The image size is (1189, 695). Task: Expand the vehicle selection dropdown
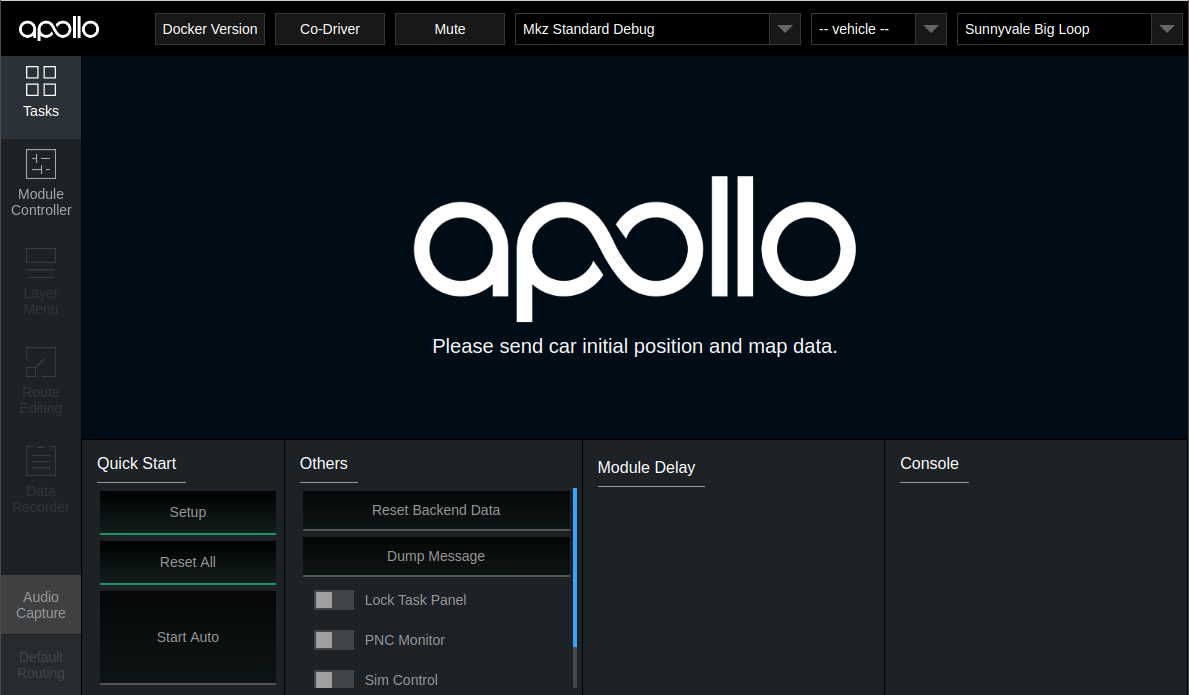coord(878,29)
